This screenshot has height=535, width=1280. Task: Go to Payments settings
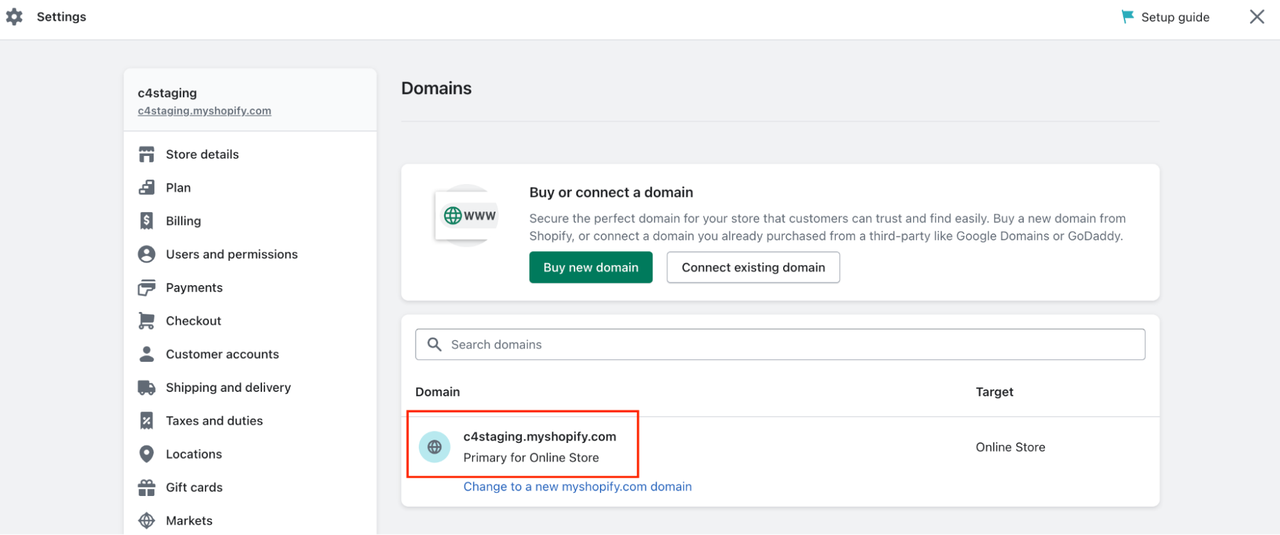pos(194,288)
